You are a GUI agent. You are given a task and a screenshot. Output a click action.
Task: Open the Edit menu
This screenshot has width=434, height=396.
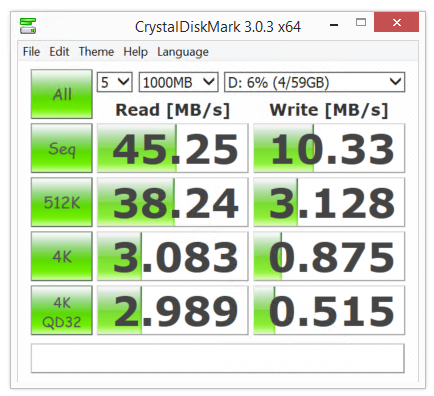[59, 52]
